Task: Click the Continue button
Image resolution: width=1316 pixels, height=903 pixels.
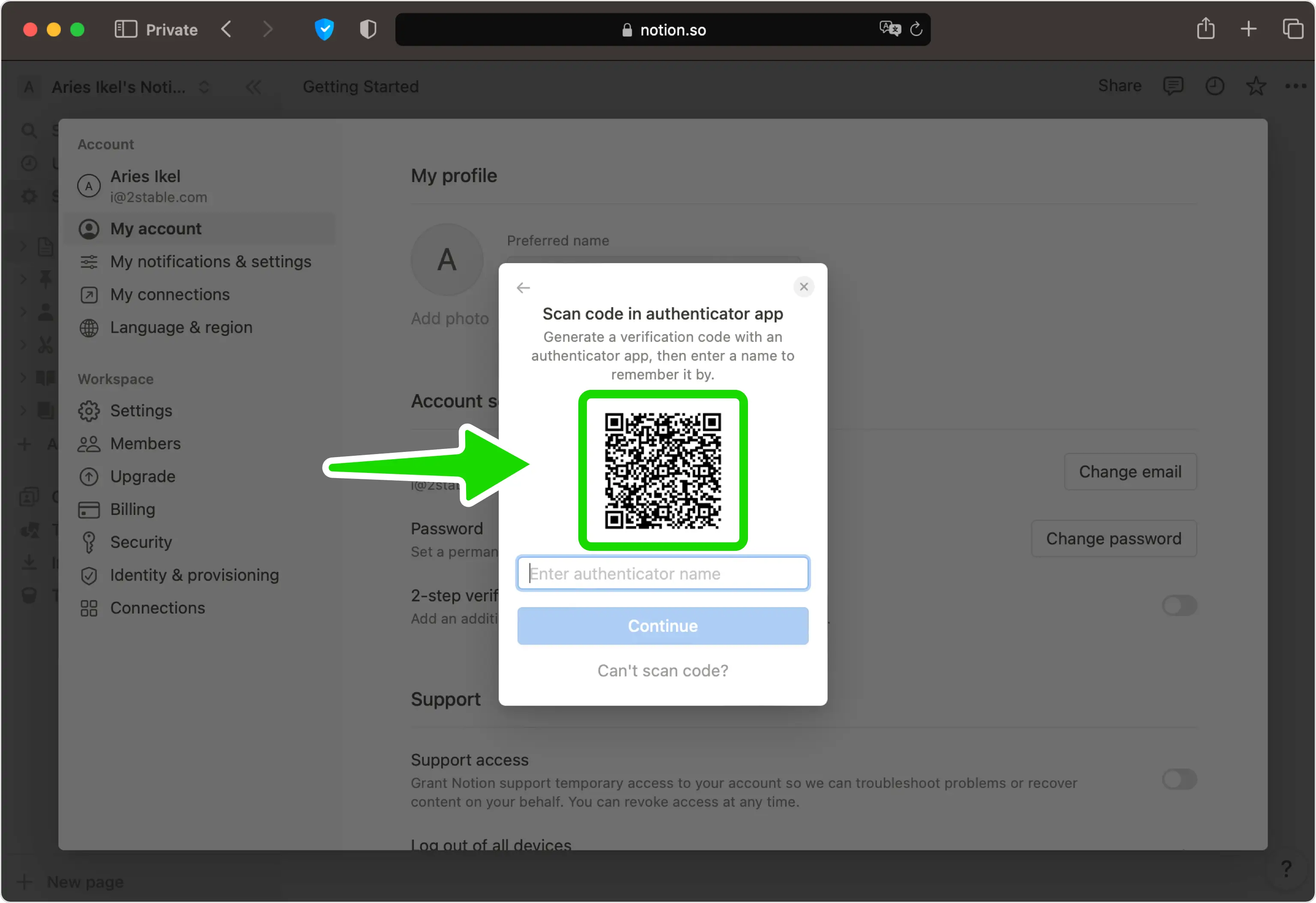Action: pyautogui.click(x=663, y=626)
